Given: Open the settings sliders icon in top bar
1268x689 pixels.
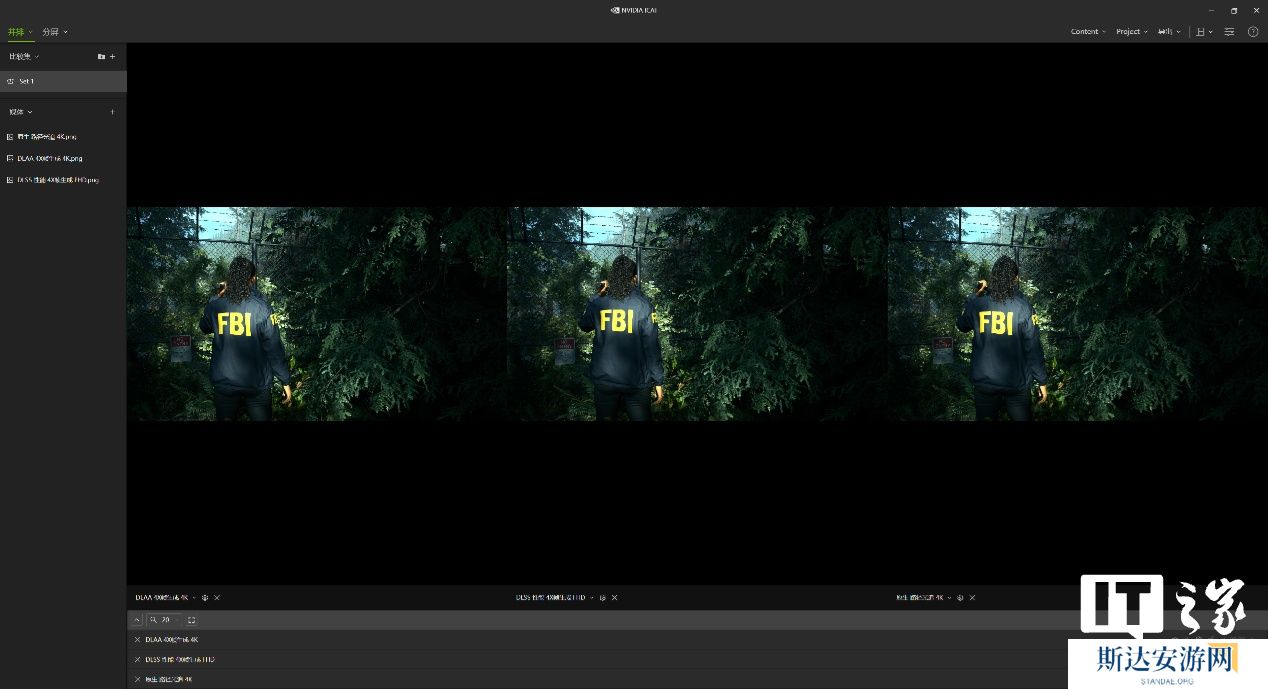Looking at the screenshot, I should coord(1229,32).
